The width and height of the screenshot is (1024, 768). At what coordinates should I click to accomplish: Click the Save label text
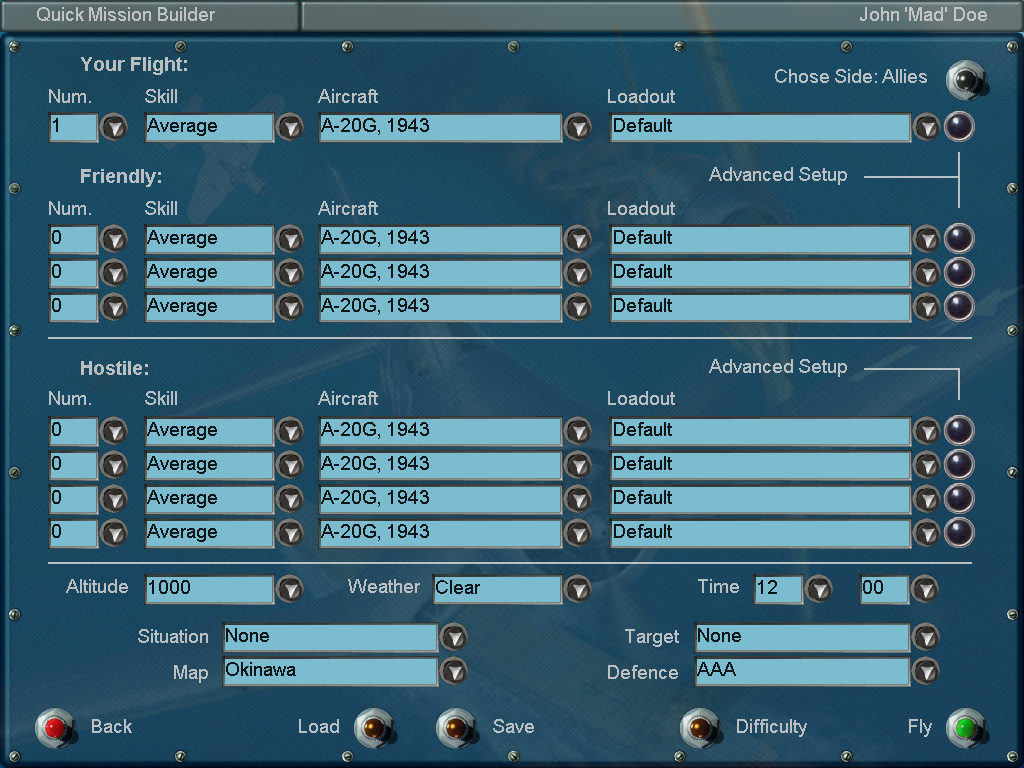513,727
